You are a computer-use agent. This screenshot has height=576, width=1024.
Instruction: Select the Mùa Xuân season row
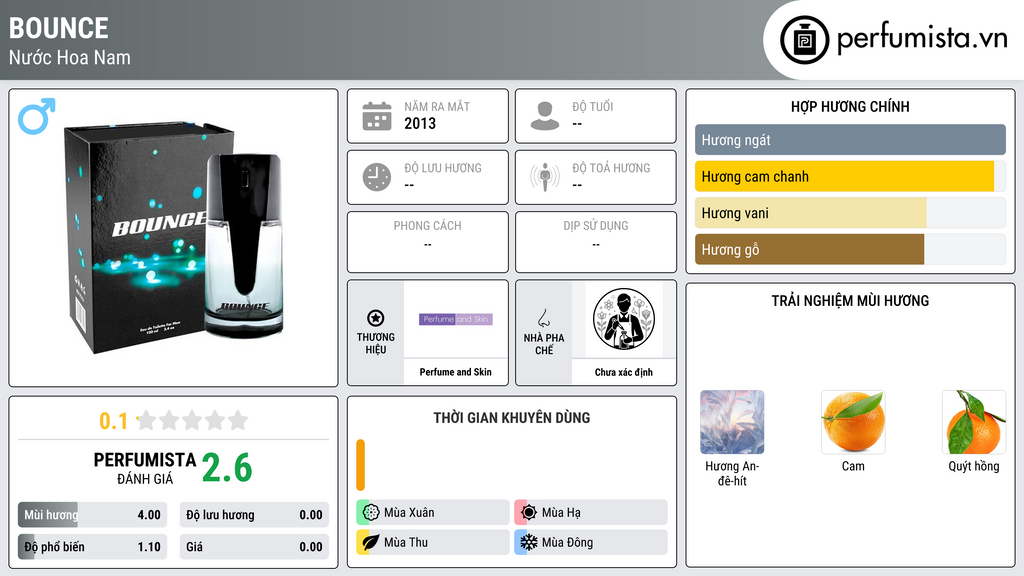[x=433, y=513]
